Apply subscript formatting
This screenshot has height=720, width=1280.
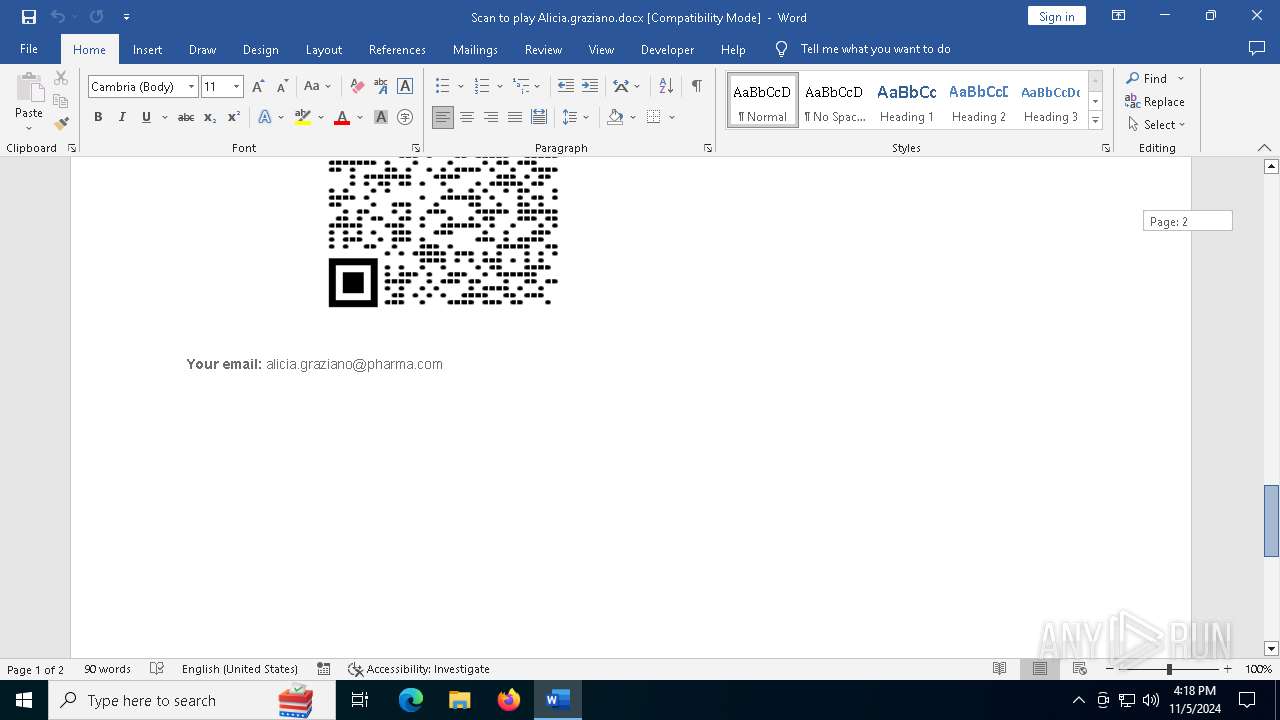point(210,117)
